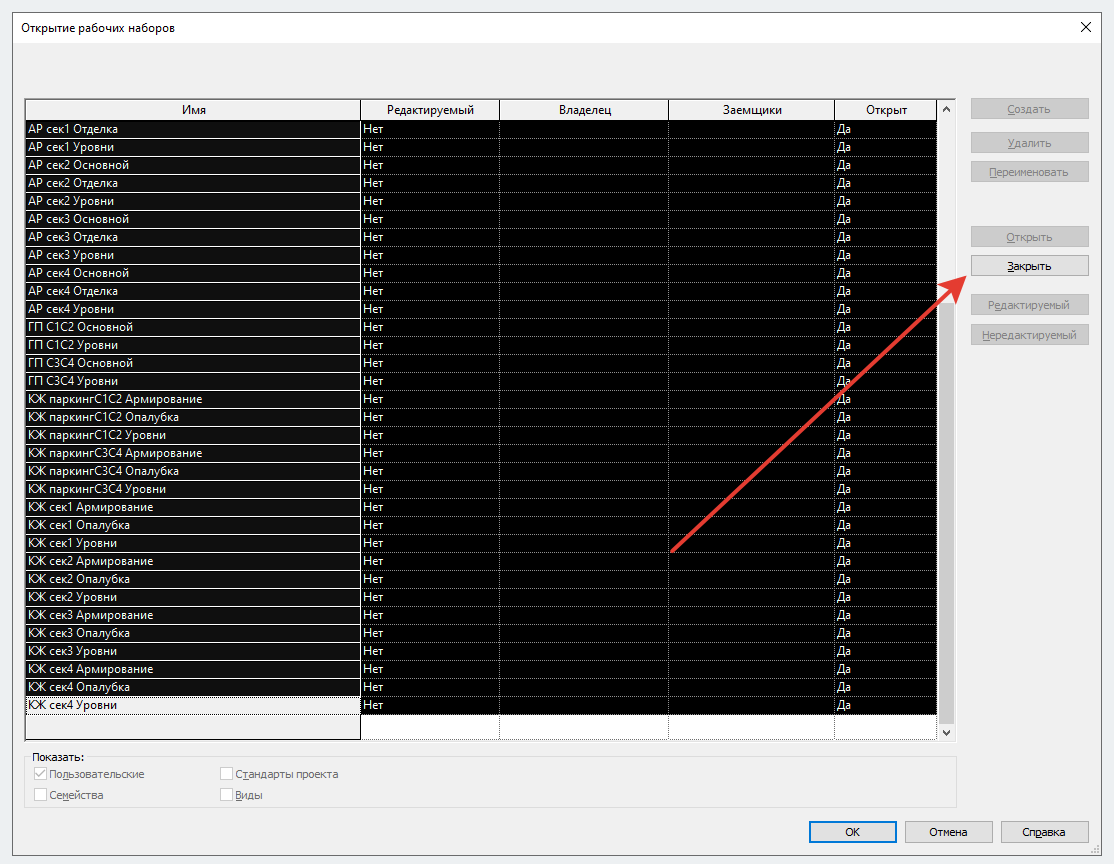Click the Заемщики column header
1114x864 pixels.
[x=752, y=110]
